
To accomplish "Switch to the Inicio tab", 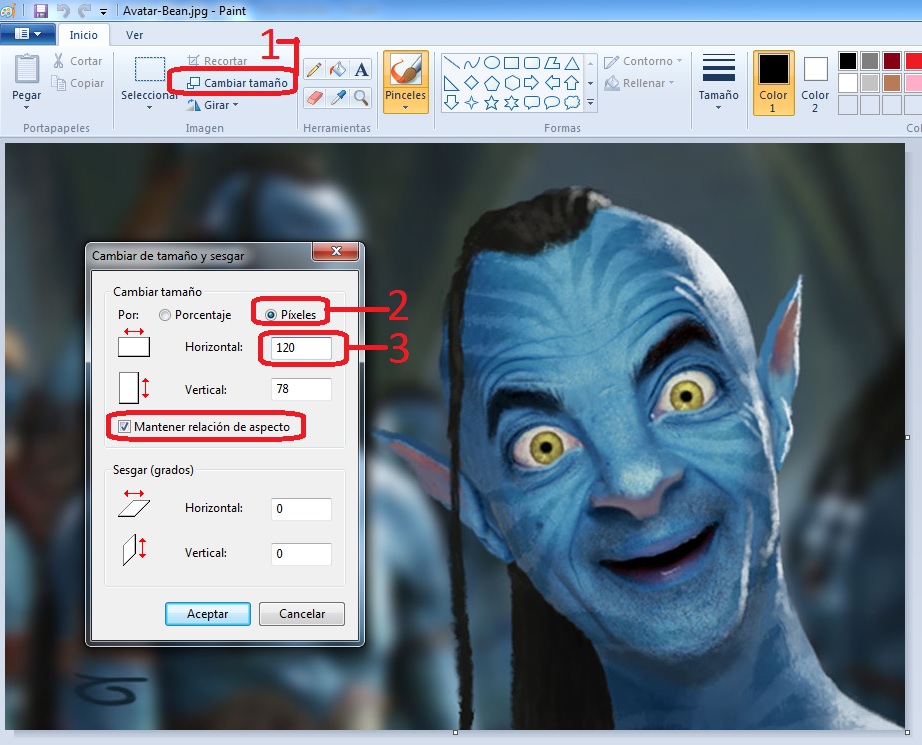I will coord(83,35).
